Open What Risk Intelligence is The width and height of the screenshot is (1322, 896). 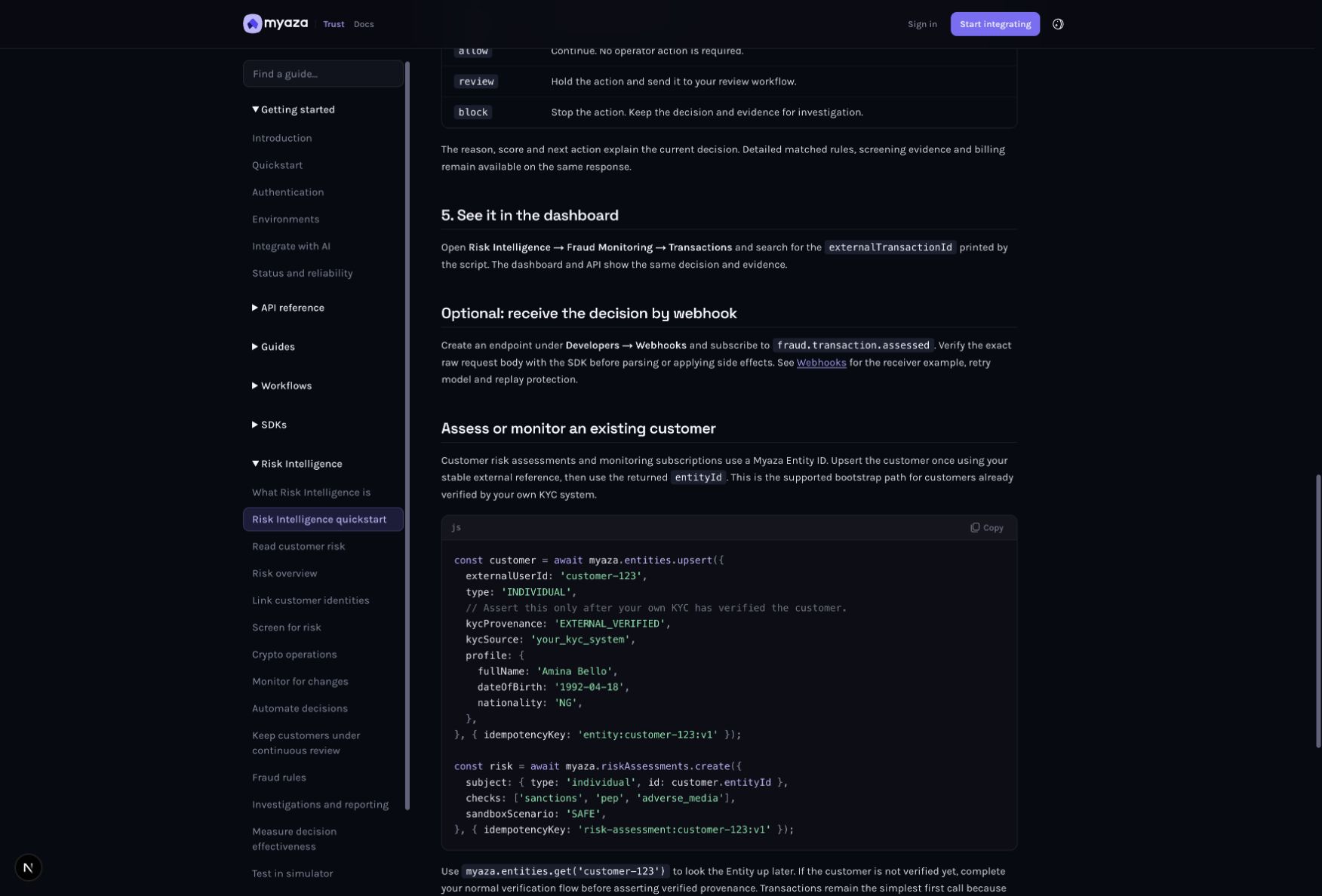[312, 492]
